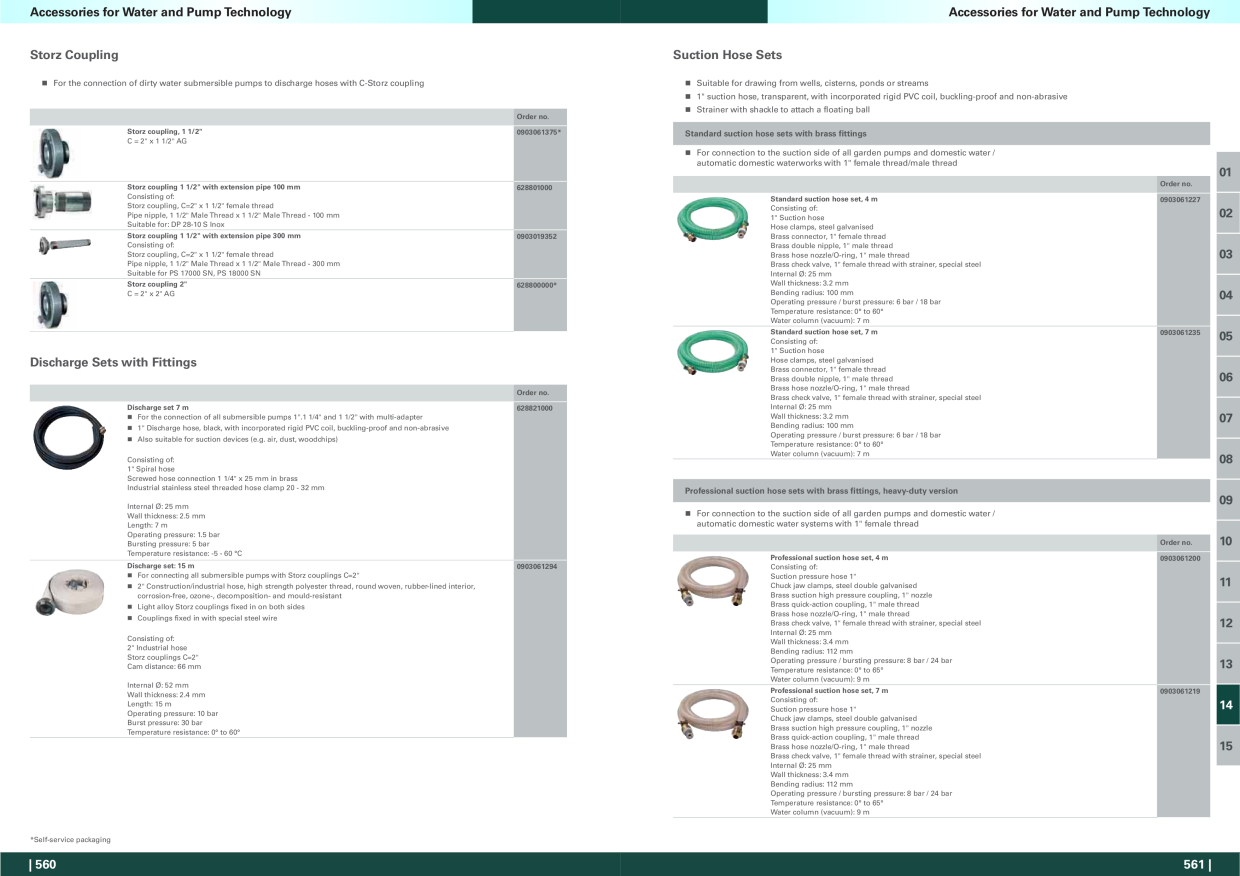Screen dimensions: 1240x876
Task: Open chapter tab 02
Action: click(x=1227, y=213)
